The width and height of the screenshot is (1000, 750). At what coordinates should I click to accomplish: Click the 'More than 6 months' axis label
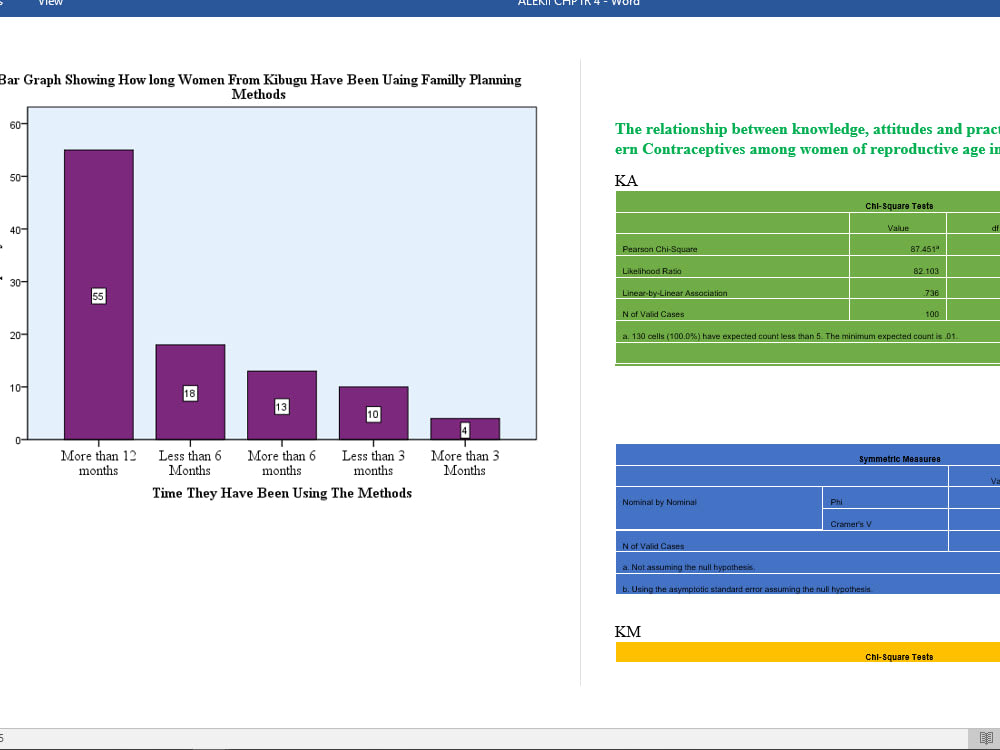281,463
